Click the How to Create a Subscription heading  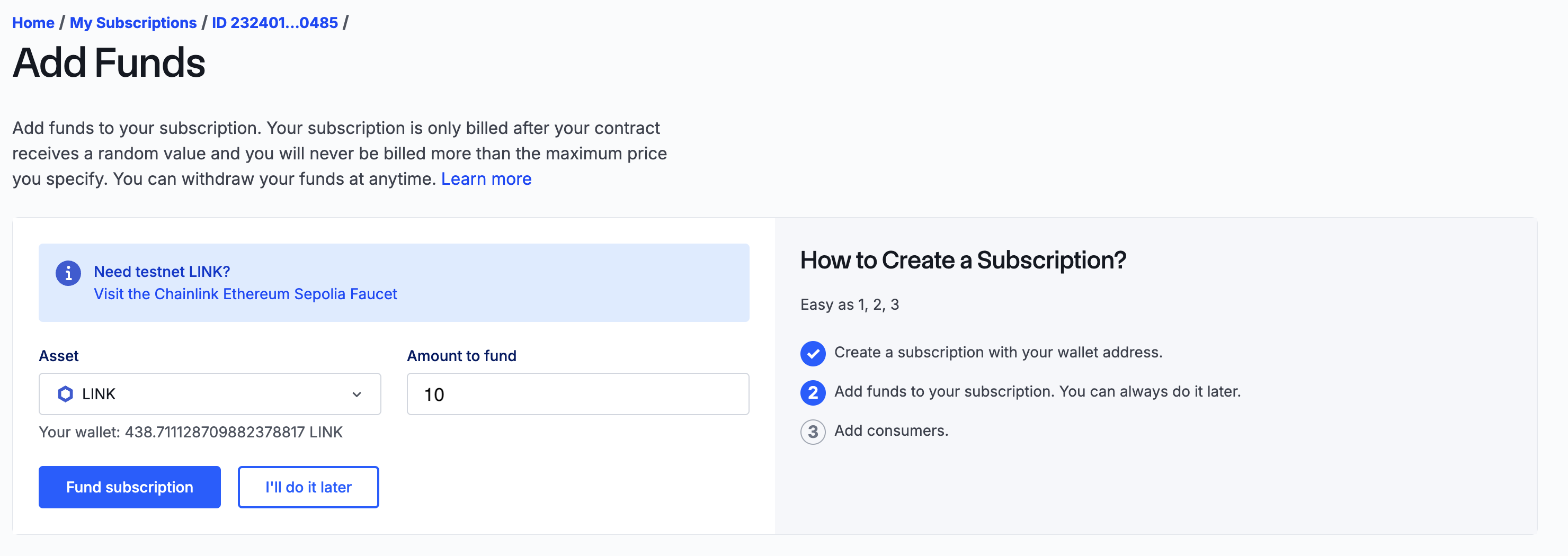963,261
